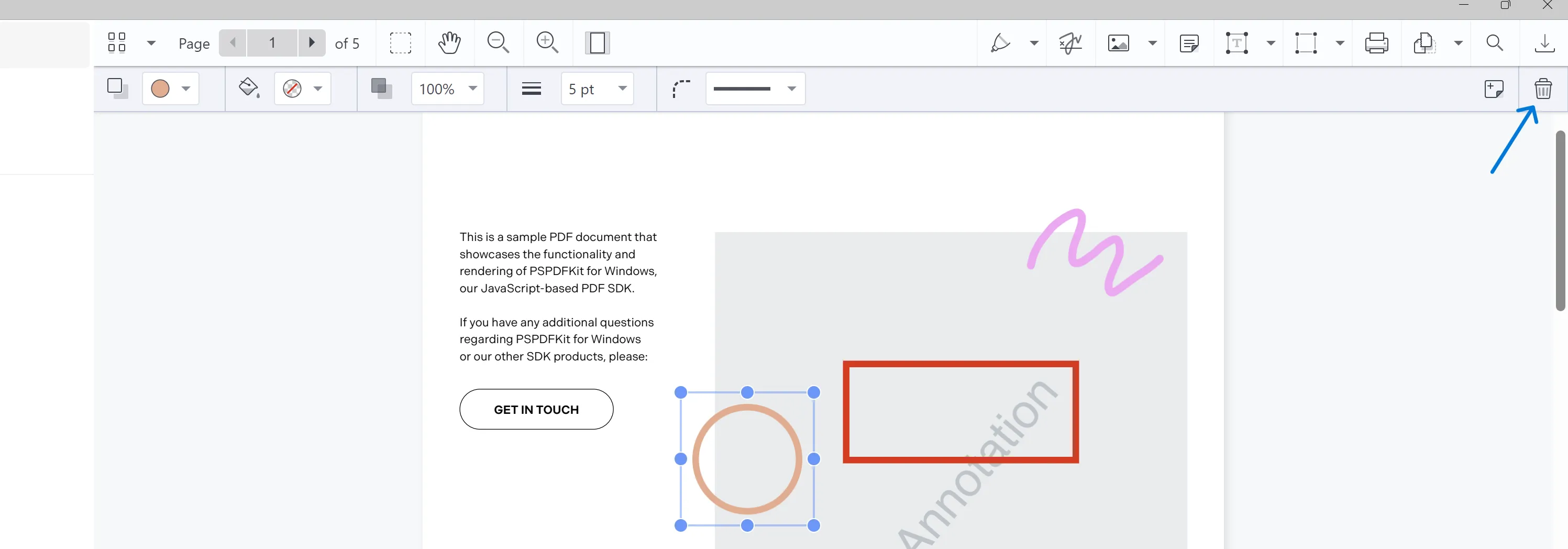
Task: Toggle the thumbnail grid view
Action: [117, 42]
